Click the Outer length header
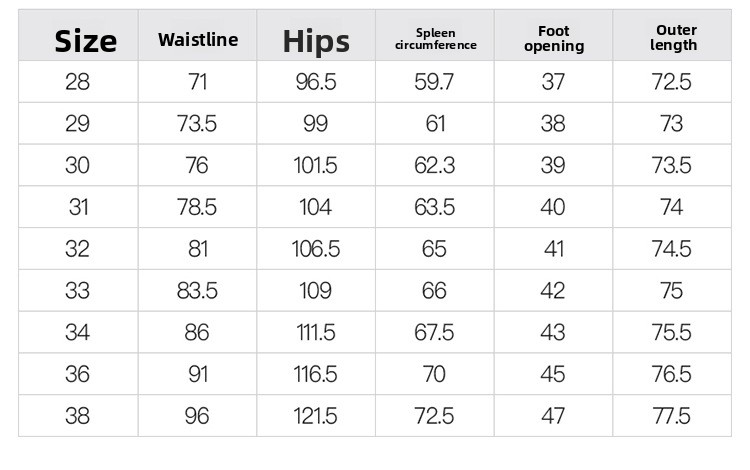Viewport: 750px width, 470px height. [x=673, y=37]
